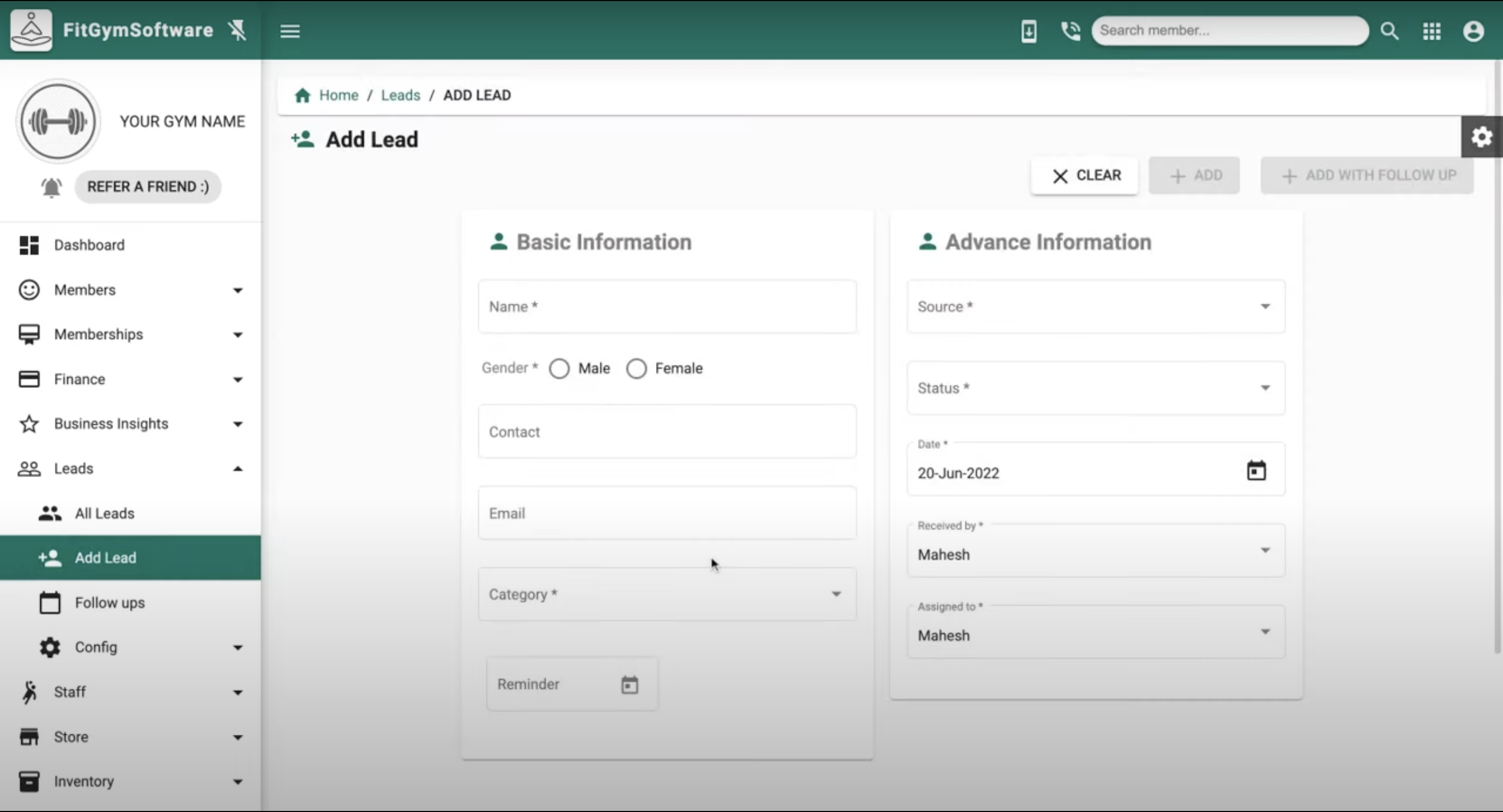Click the settings gear on right edge
The width and height of the screenshot is (1503, 812).
click(x=1482, y=138)
